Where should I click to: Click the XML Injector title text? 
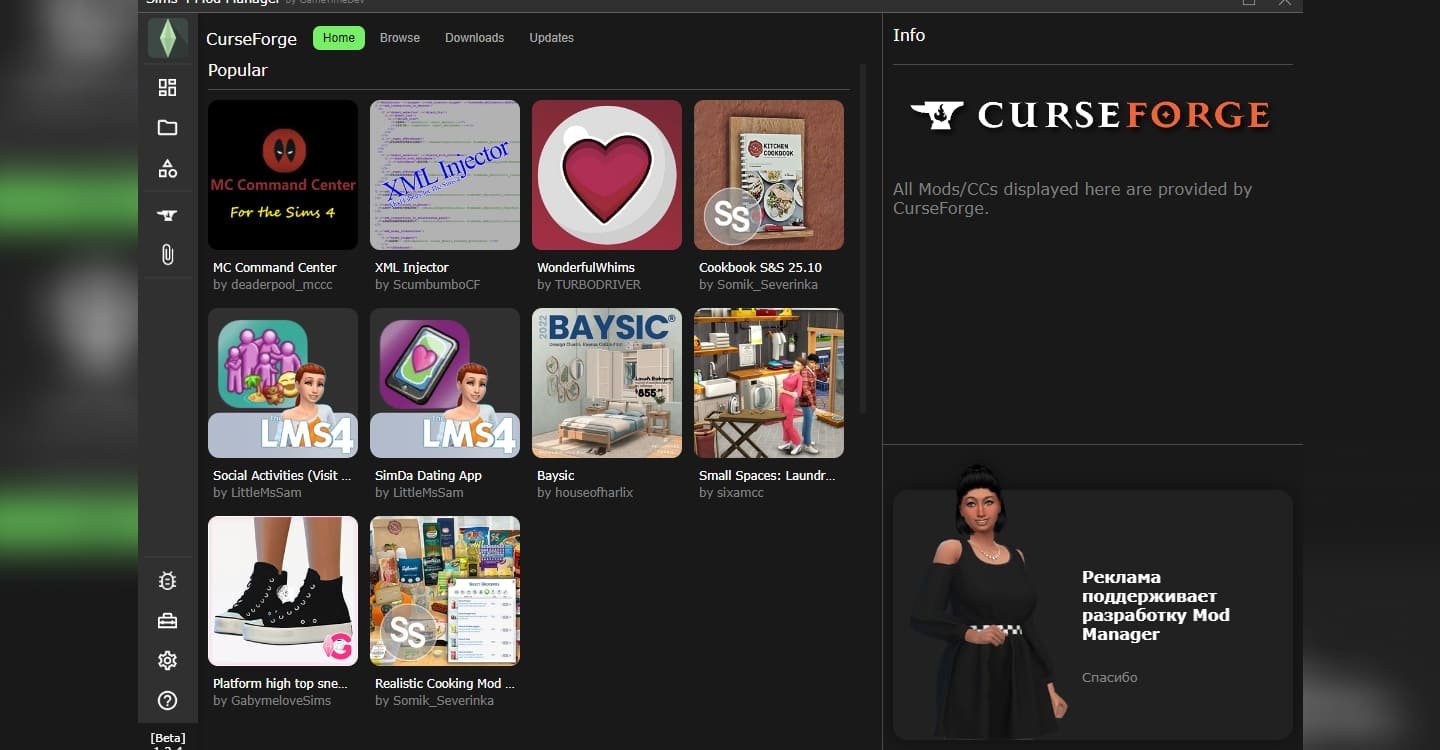(x=412, y=267)
